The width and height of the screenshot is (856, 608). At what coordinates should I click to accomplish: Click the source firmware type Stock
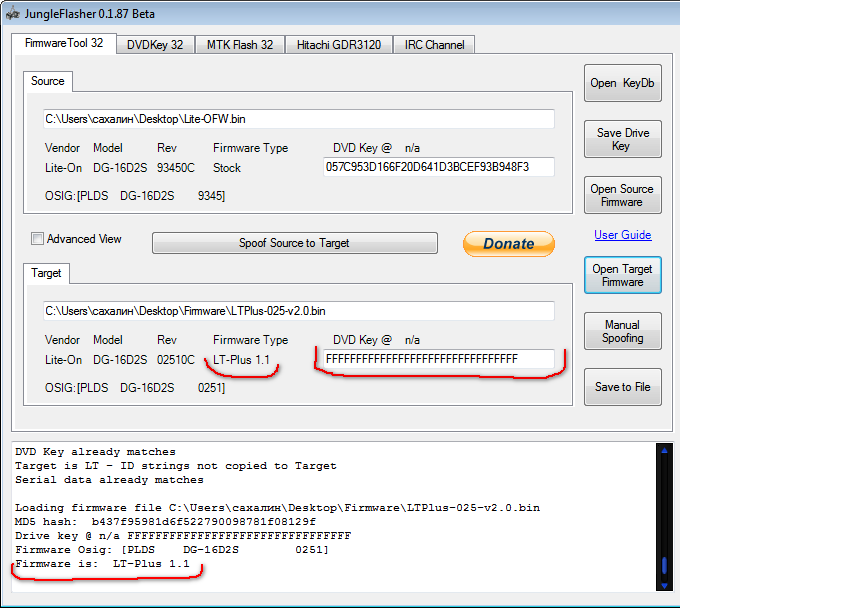click(x=227, y=168)
